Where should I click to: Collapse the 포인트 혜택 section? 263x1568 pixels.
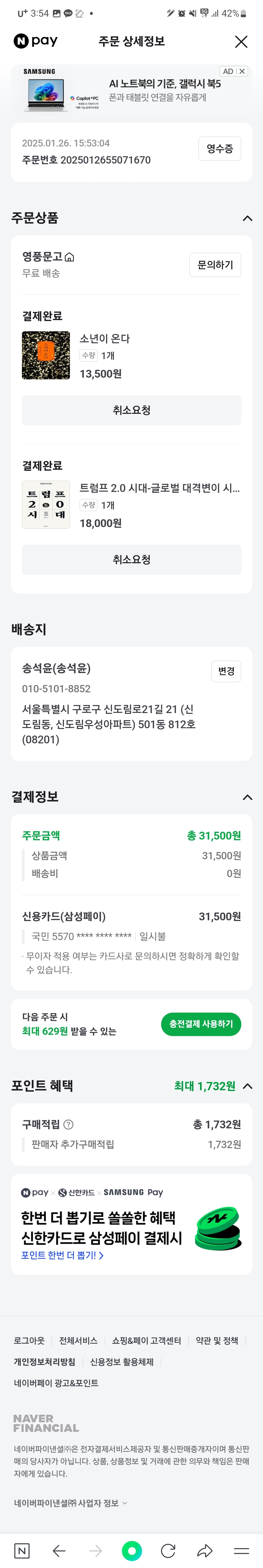tap(247, 1085)
